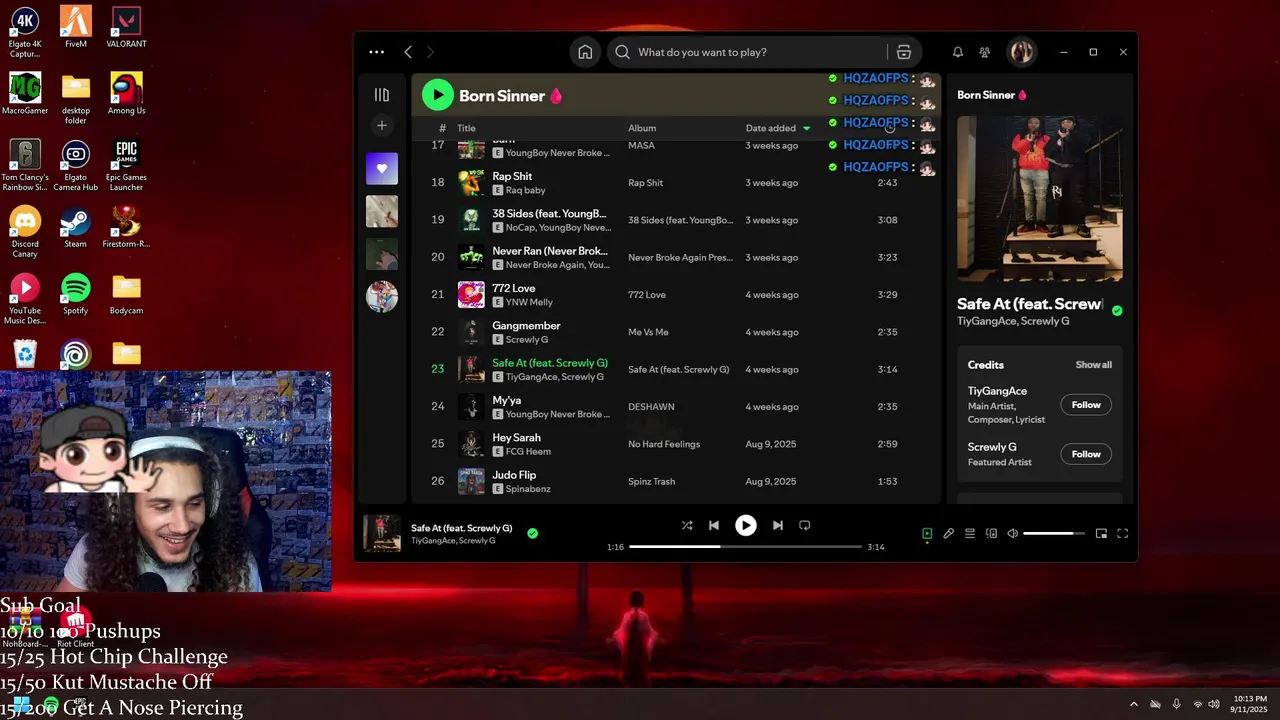Viewport: 1280px width, 720px height.
Task: Mute with the volume speaker icon
Action: coord(1012,534)
